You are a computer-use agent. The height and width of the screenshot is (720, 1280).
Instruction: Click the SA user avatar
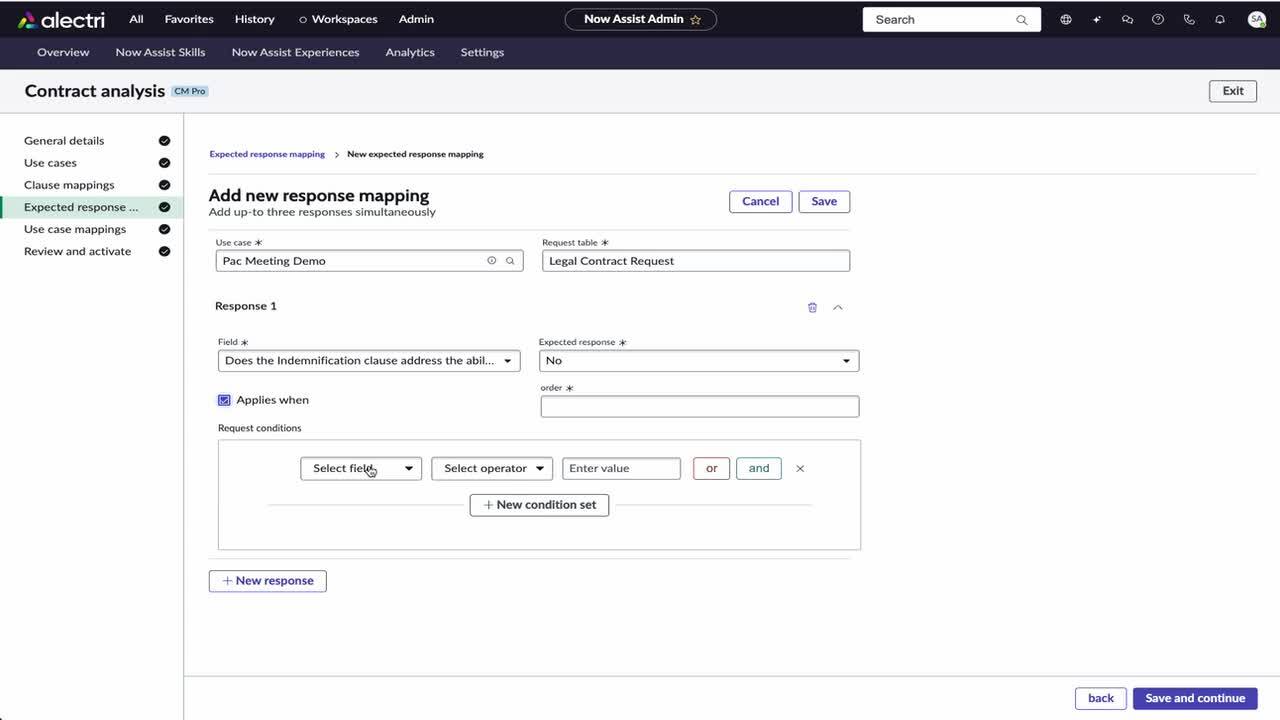1256,19
